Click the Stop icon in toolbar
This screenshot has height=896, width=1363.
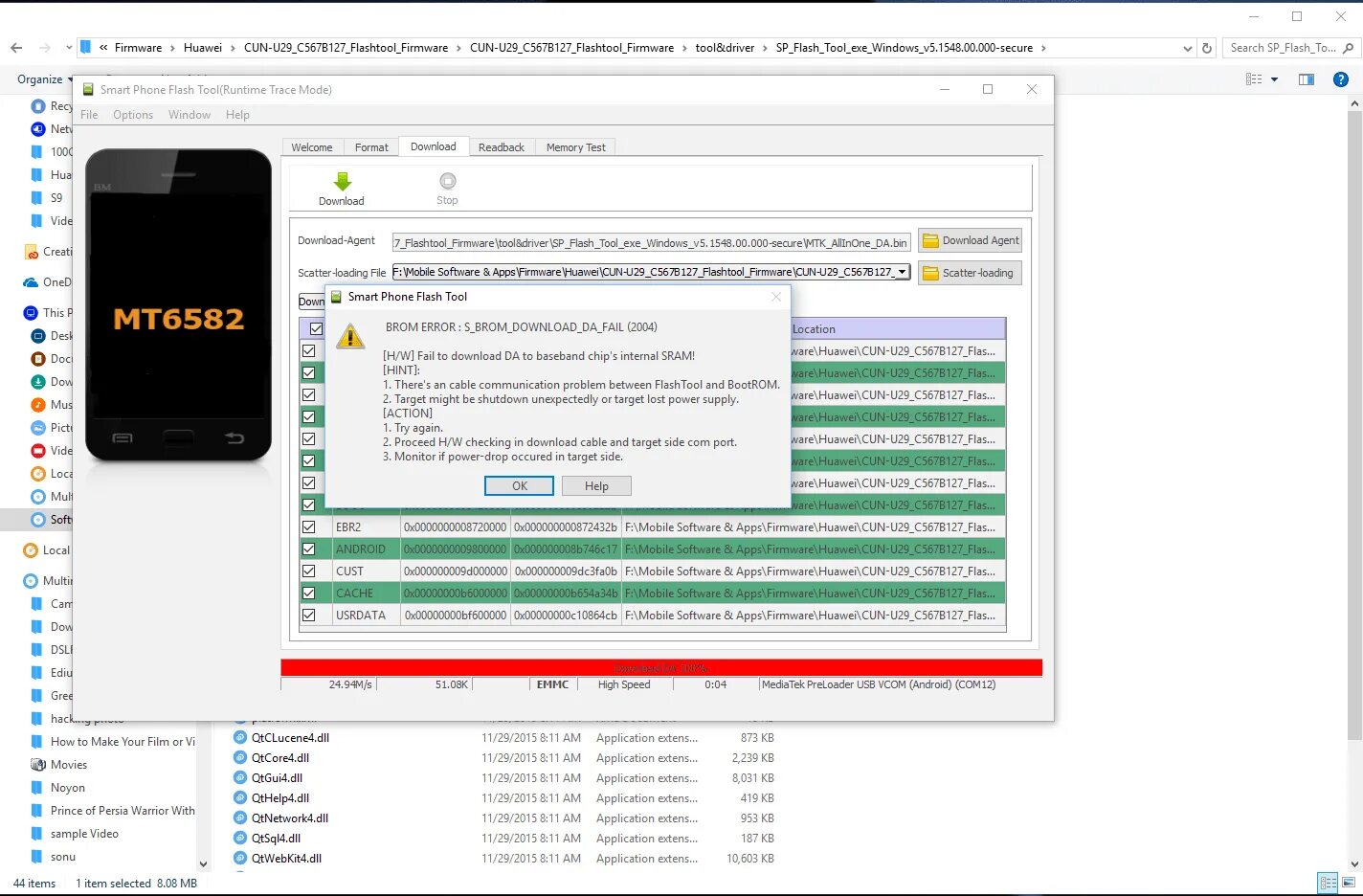point(447,181)
